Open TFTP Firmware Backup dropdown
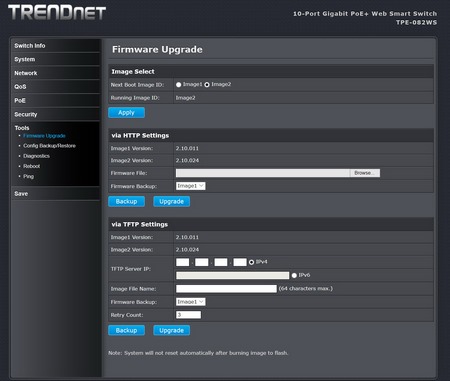The image size is (450, 381). pos(191,302)
